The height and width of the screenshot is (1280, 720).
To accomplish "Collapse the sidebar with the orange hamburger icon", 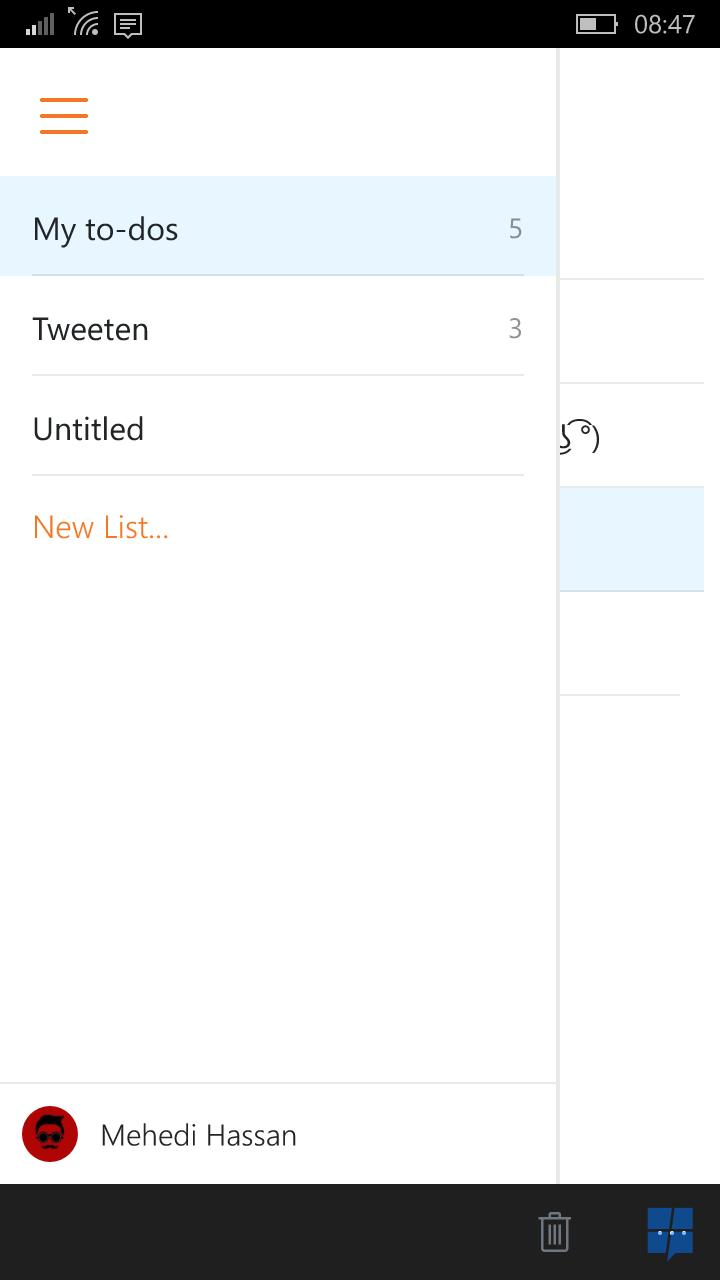I will [64, 116].
